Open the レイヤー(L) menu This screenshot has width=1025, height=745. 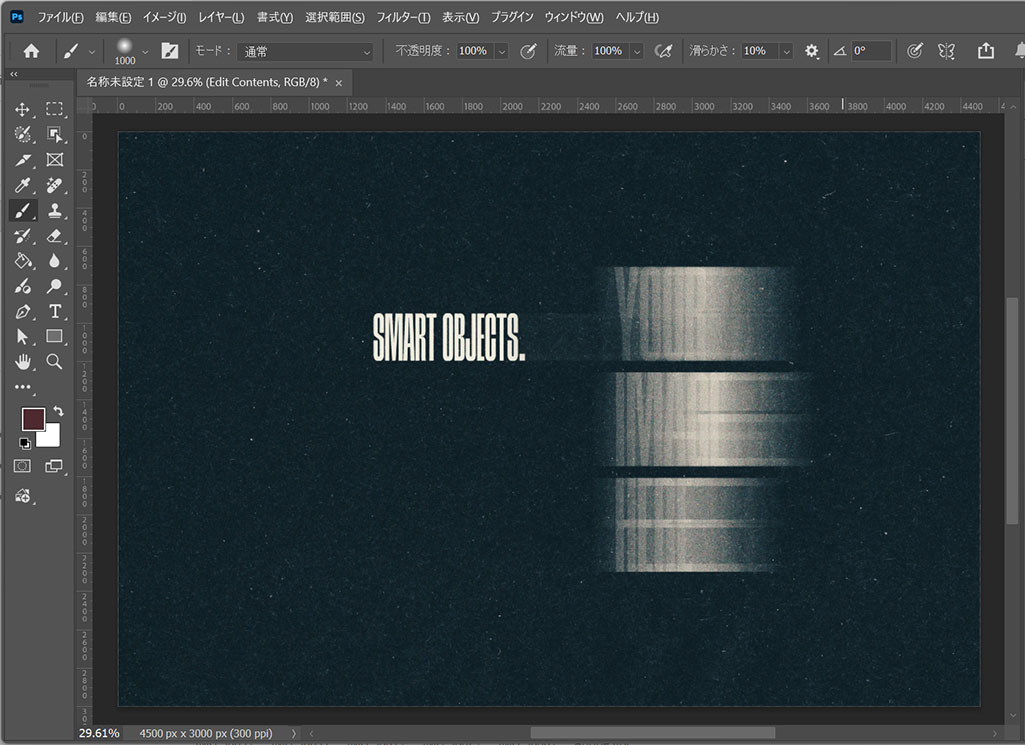tap(223, 18)
